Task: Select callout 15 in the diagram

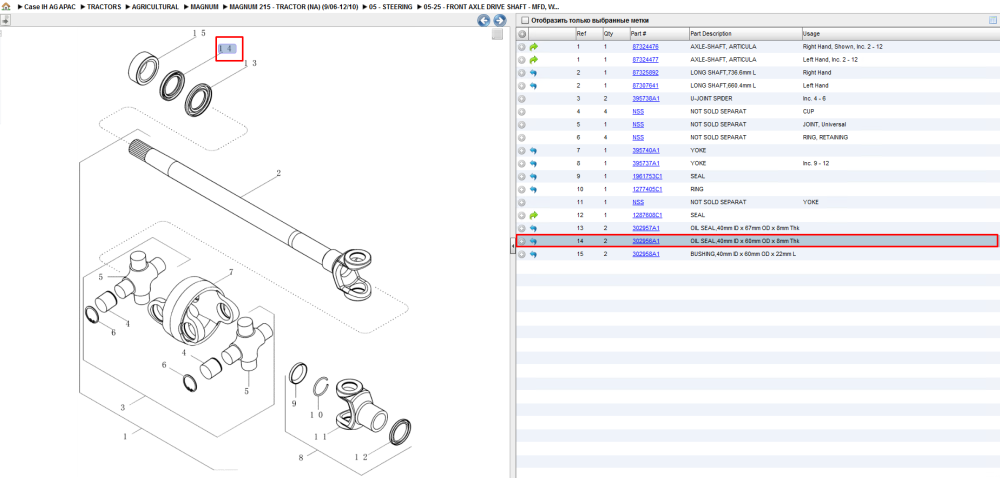Action: (199, 33)
